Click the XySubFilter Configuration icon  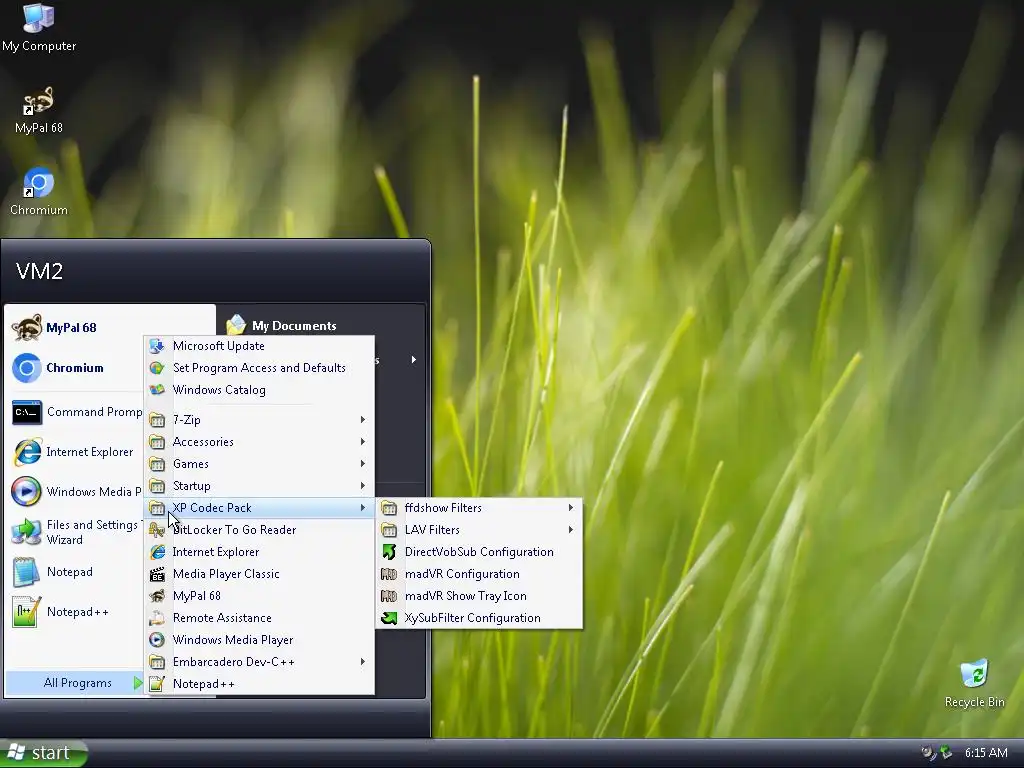point(389,618)
